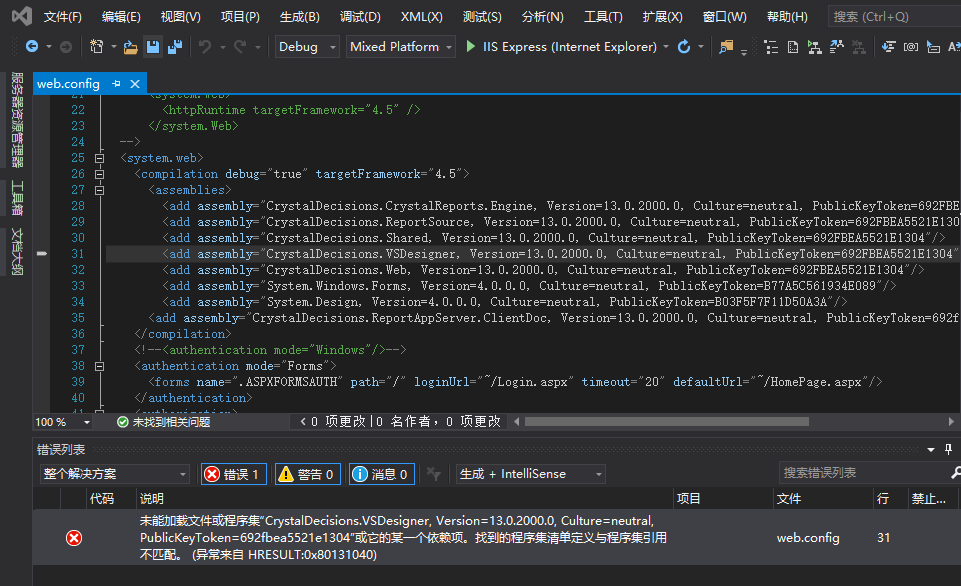Open the 服务器资源管理器 side tab
The image size is (961, 586).
point(18,120)
